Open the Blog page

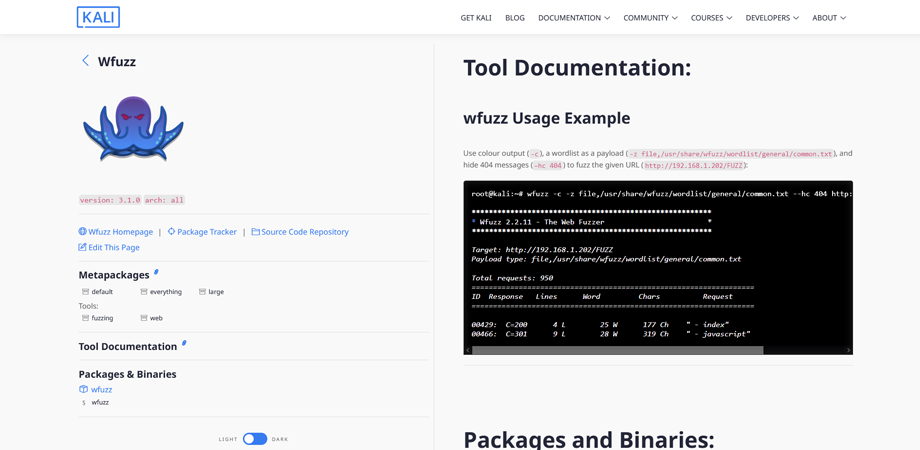(x=515, y=18)
